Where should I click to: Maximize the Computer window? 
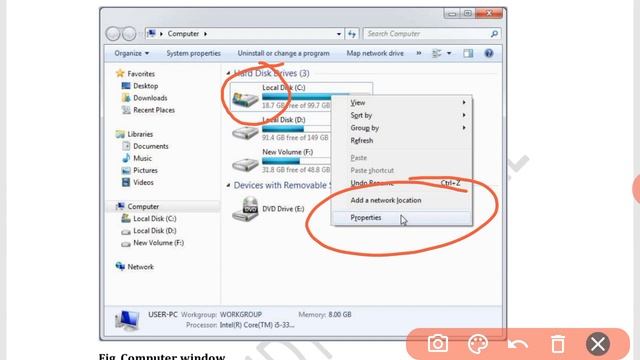click(467, 14)
